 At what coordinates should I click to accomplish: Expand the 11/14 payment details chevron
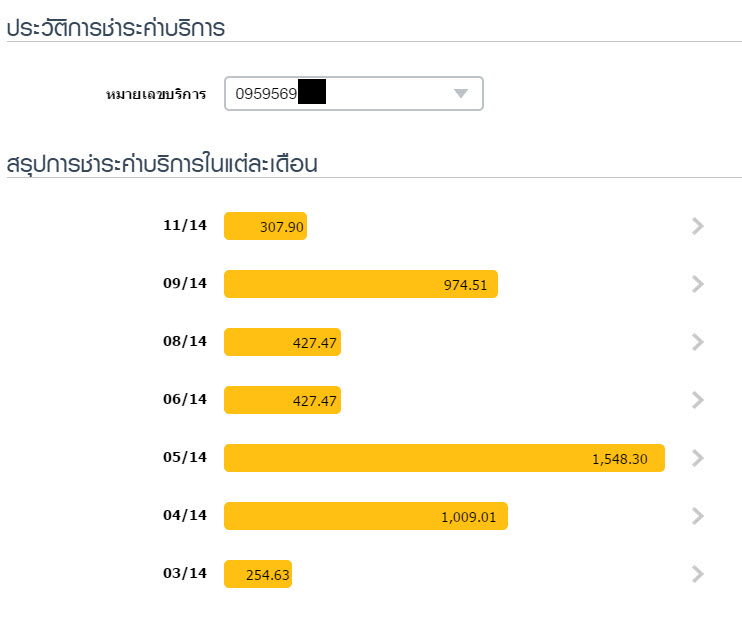point(698,226)
